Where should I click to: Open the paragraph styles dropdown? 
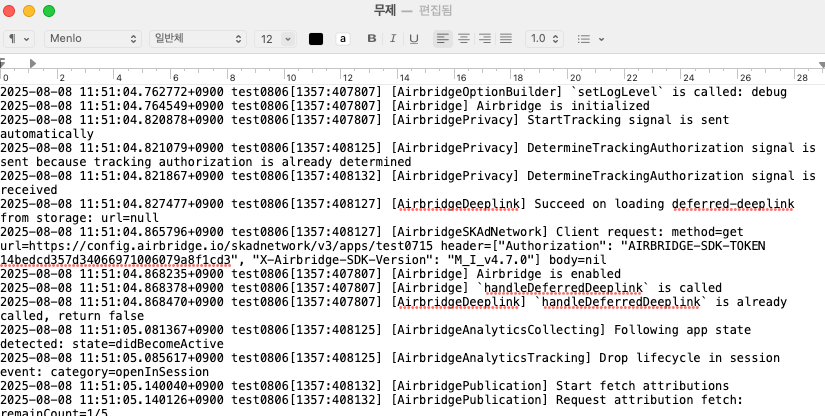(x=19, y=39)
